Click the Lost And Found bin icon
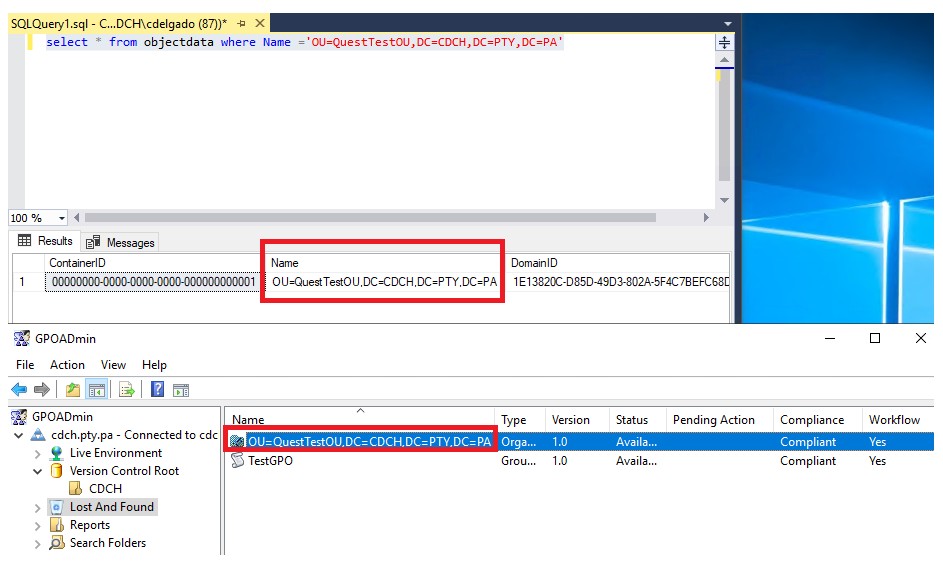943x568 pixels. point(56,507)
